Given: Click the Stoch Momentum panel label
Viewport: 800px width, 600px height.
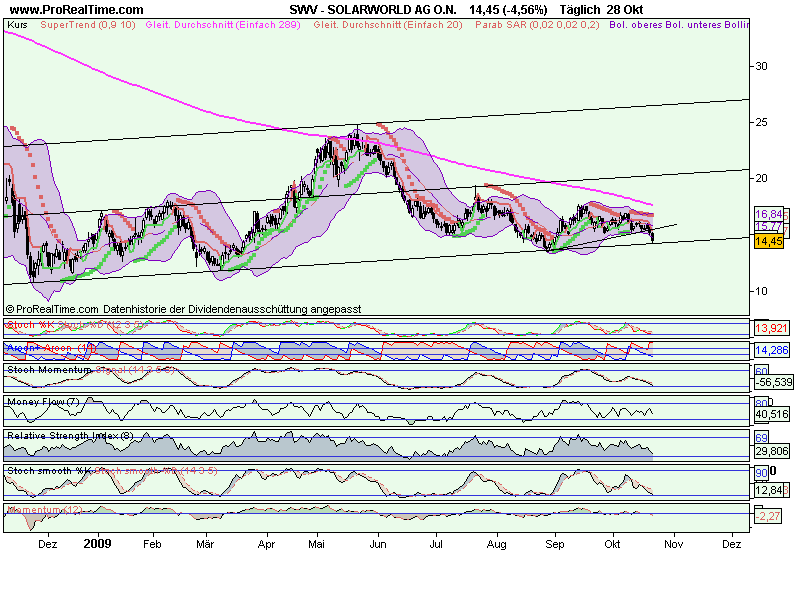Looking at the screenshot, I should [49, 369].
